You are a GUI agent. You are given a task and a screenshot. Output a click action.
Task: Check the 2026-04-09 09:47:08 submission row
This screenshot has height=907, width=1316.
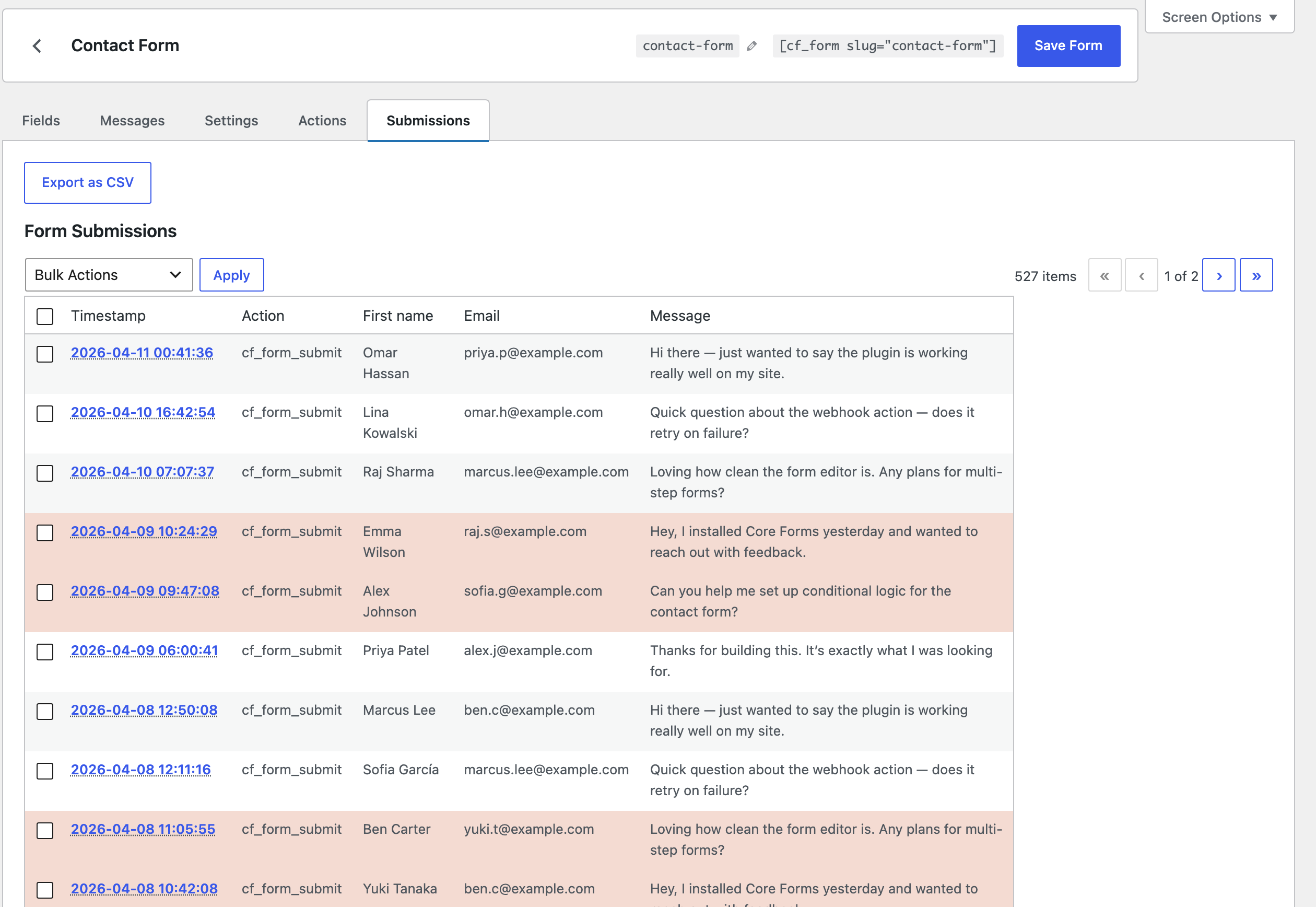click(x=45, y=592)
